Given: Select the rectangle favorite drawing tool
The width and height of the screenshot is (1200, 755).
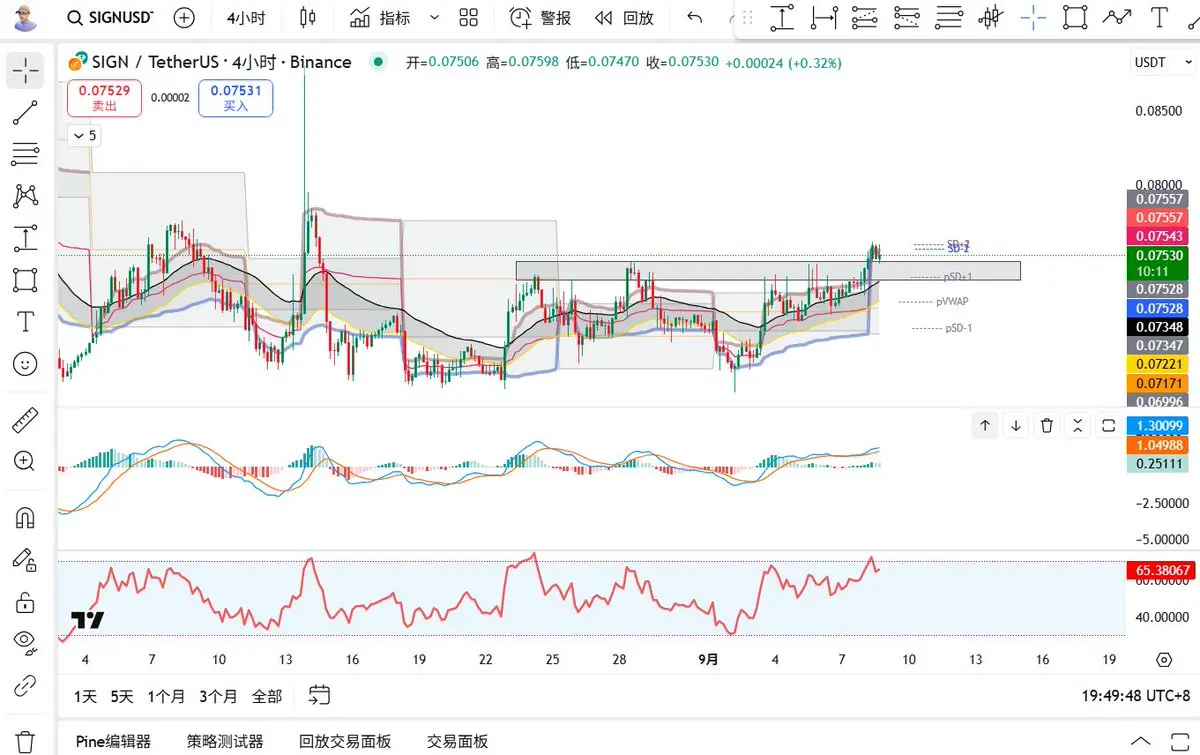Looking at the screenshot, I should click(1075, 17).
